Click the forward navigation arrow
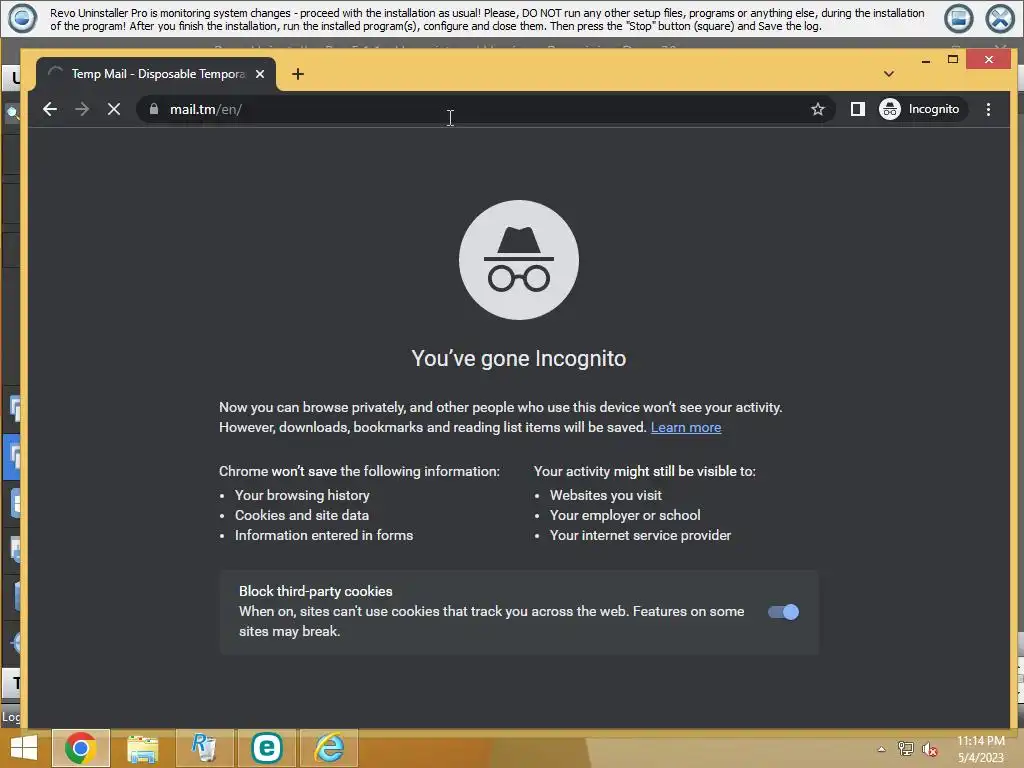Viewport: 1024px width, 768px height. 82,109
